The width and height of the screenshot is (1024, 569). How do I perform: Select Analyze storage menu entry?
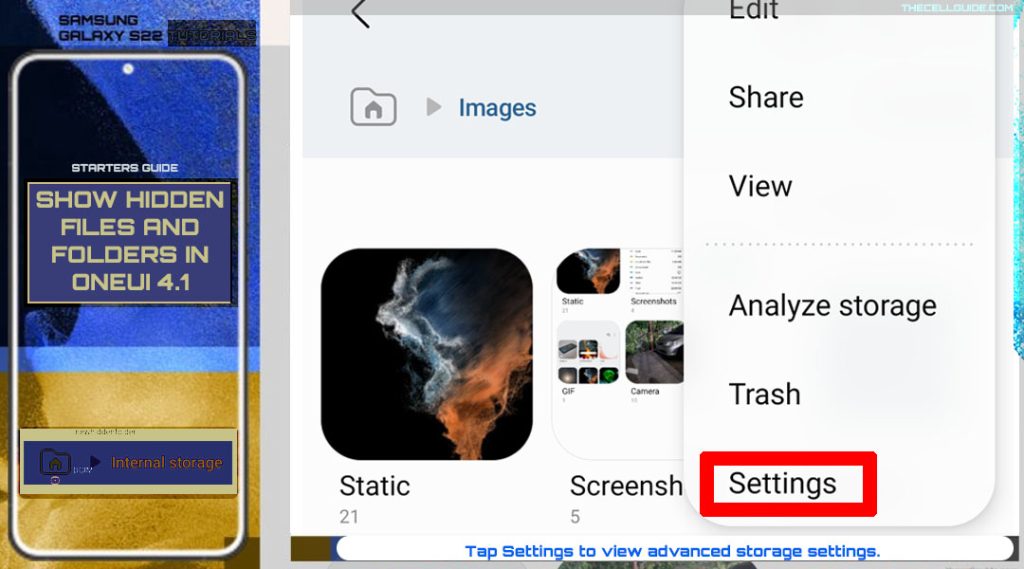[x=833, y=306]
